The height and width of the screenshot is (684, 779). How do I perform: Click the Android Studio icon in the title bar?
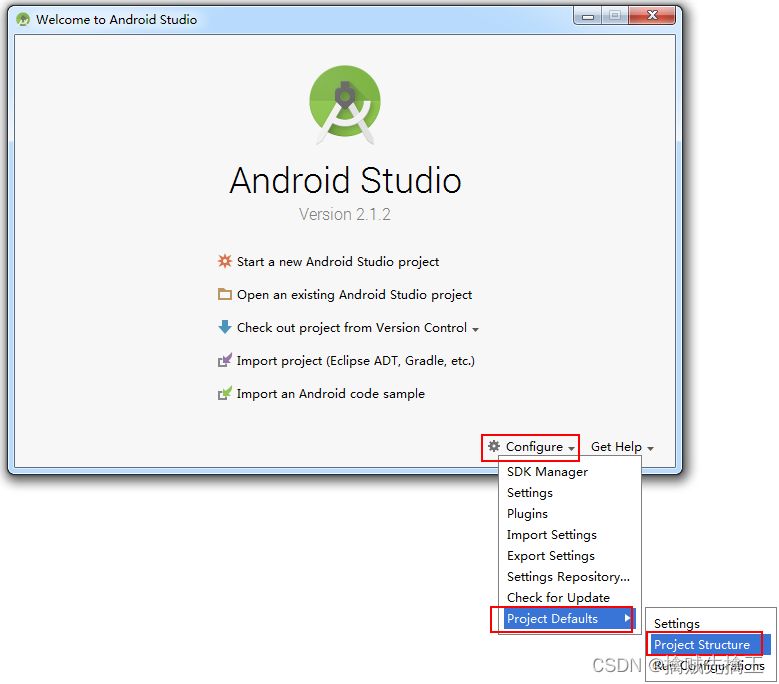point(23,19)
